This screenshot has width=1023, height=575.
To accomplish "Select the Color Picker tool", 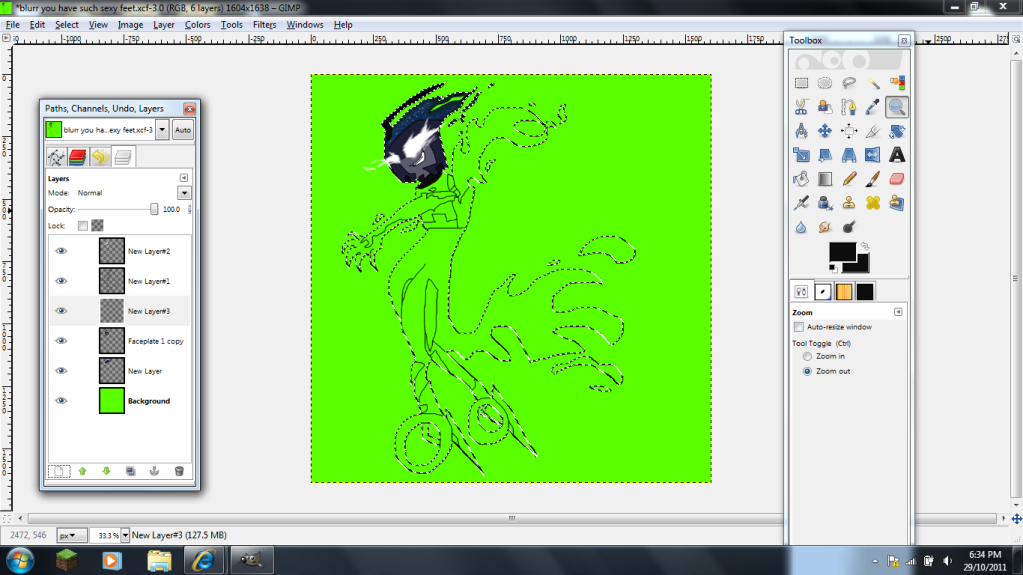I will (873, 107).
